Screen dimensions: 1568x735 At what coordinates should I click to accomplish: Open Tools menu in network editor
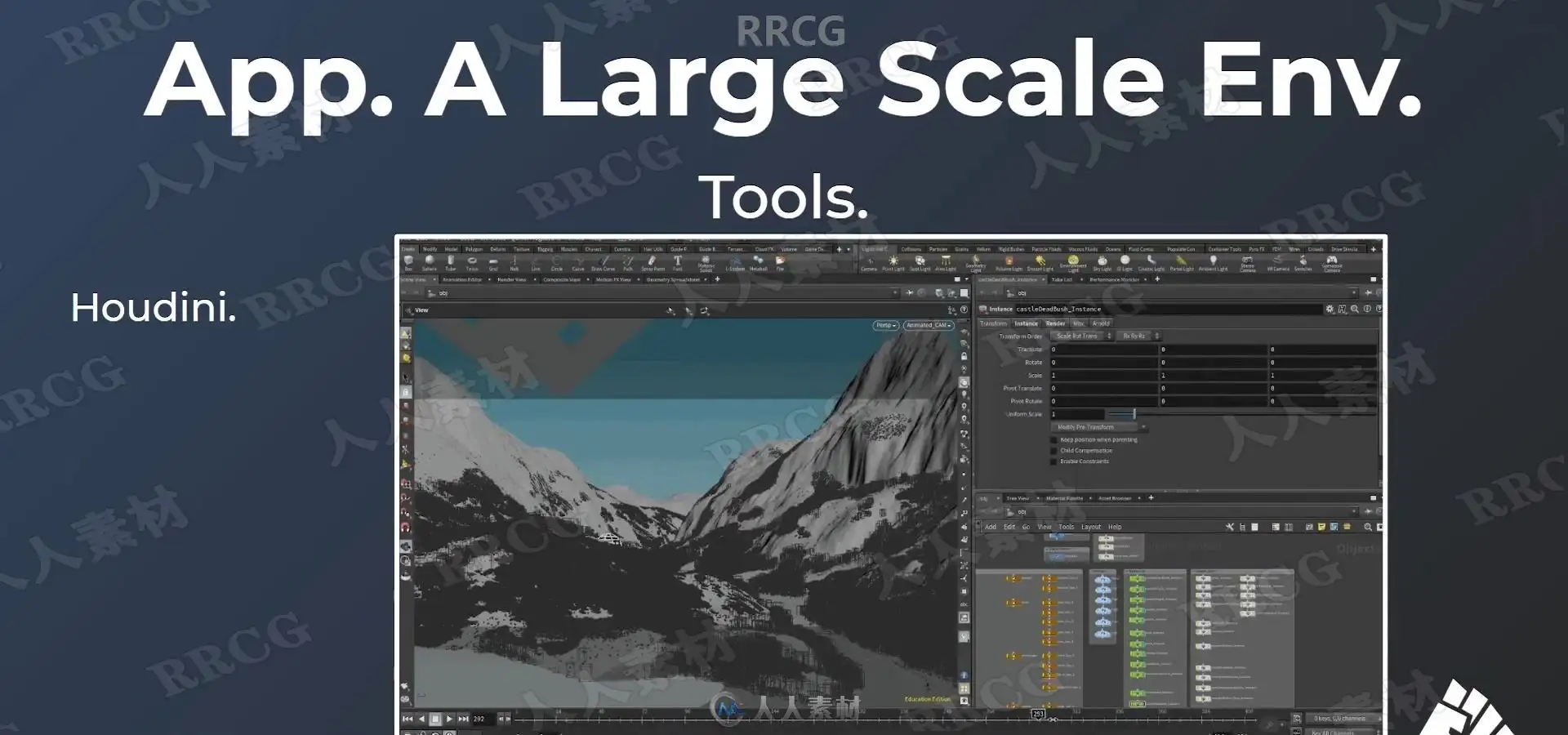pos(1067,527)
